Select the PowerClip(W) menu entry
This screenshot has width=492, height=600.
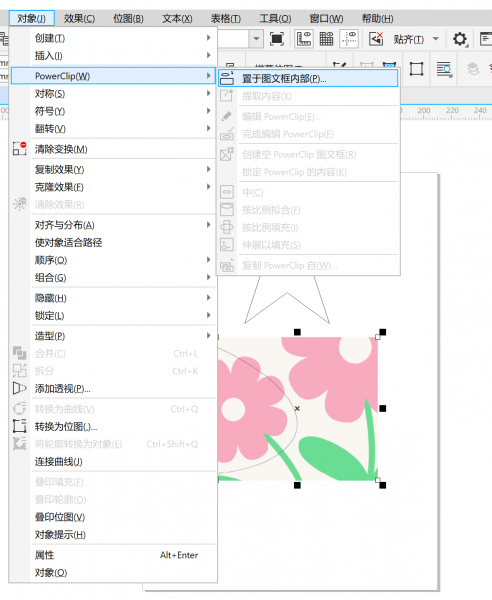pyautogui.click(x=114, y=76)
